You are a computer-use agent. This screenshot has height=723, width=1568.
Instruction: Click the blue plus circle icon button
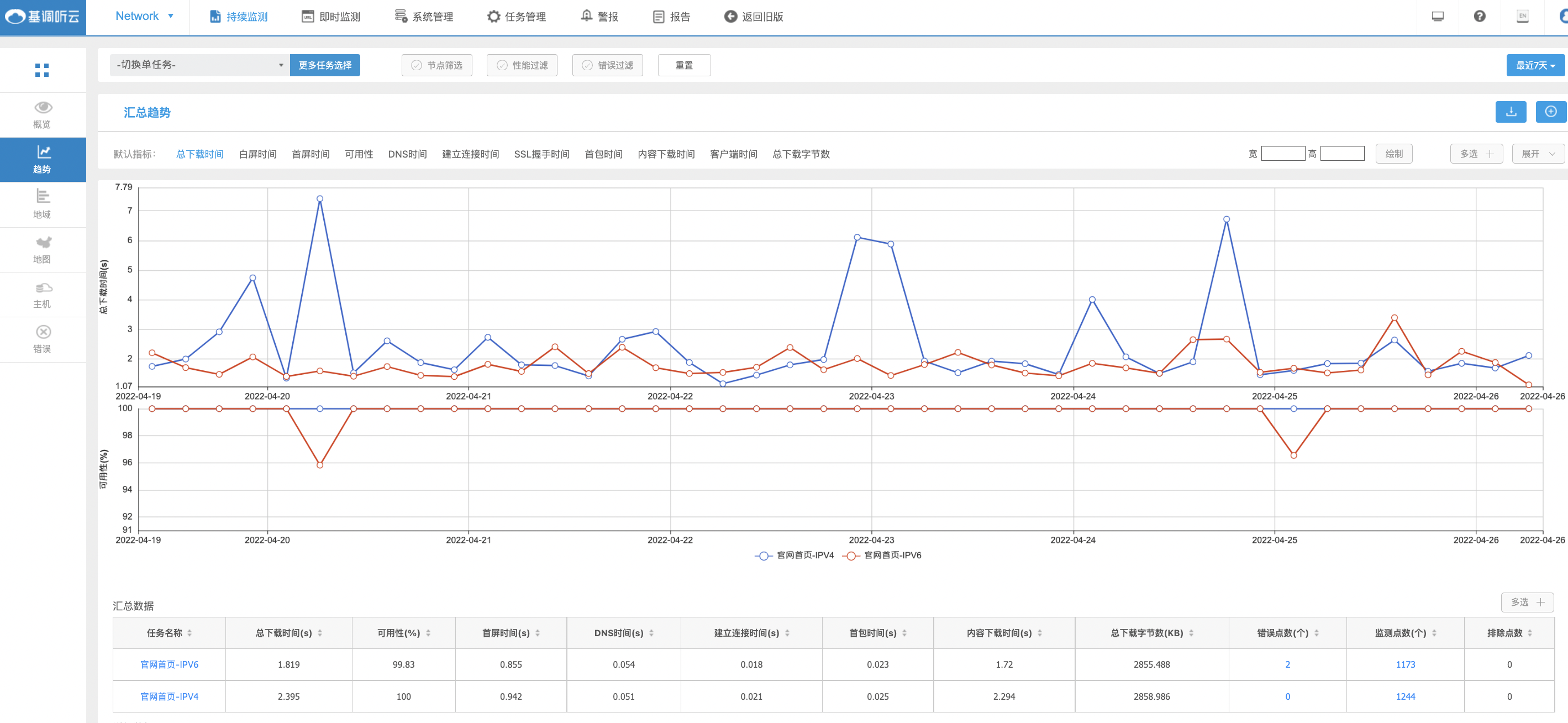[x=1550, y=112]
